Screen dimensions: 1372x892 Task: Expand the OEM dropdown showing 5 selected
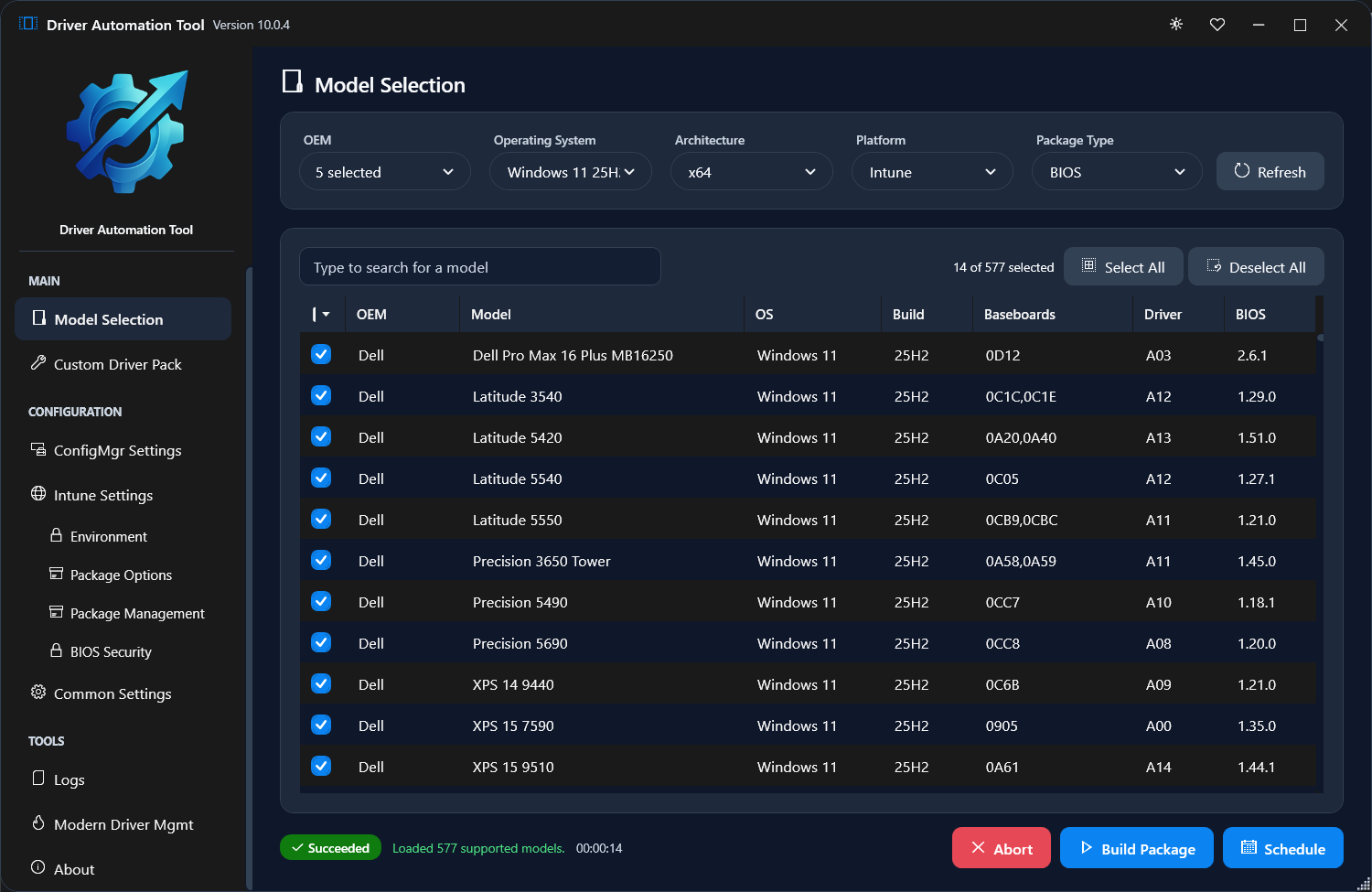[385, 172]
